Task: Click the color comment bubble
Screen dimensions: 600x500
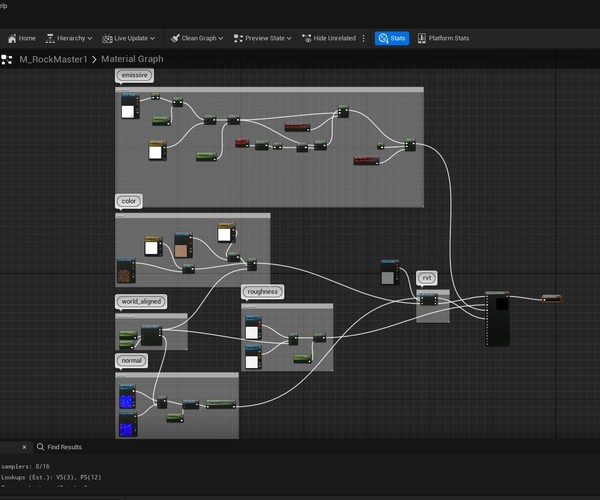Action: coord(129,201)
